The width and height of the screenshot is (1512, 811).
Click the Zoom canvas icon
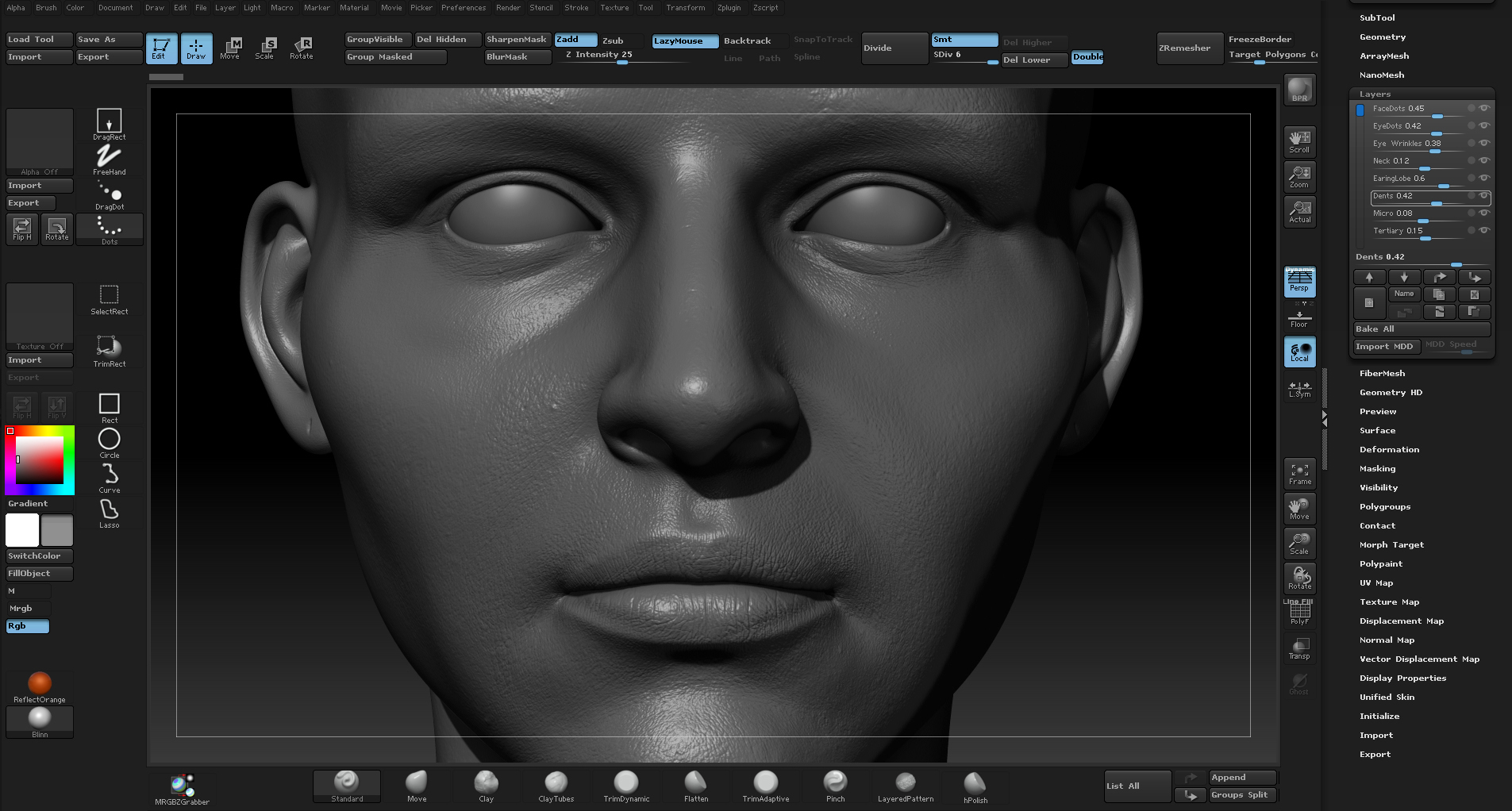pos(1299,176)
